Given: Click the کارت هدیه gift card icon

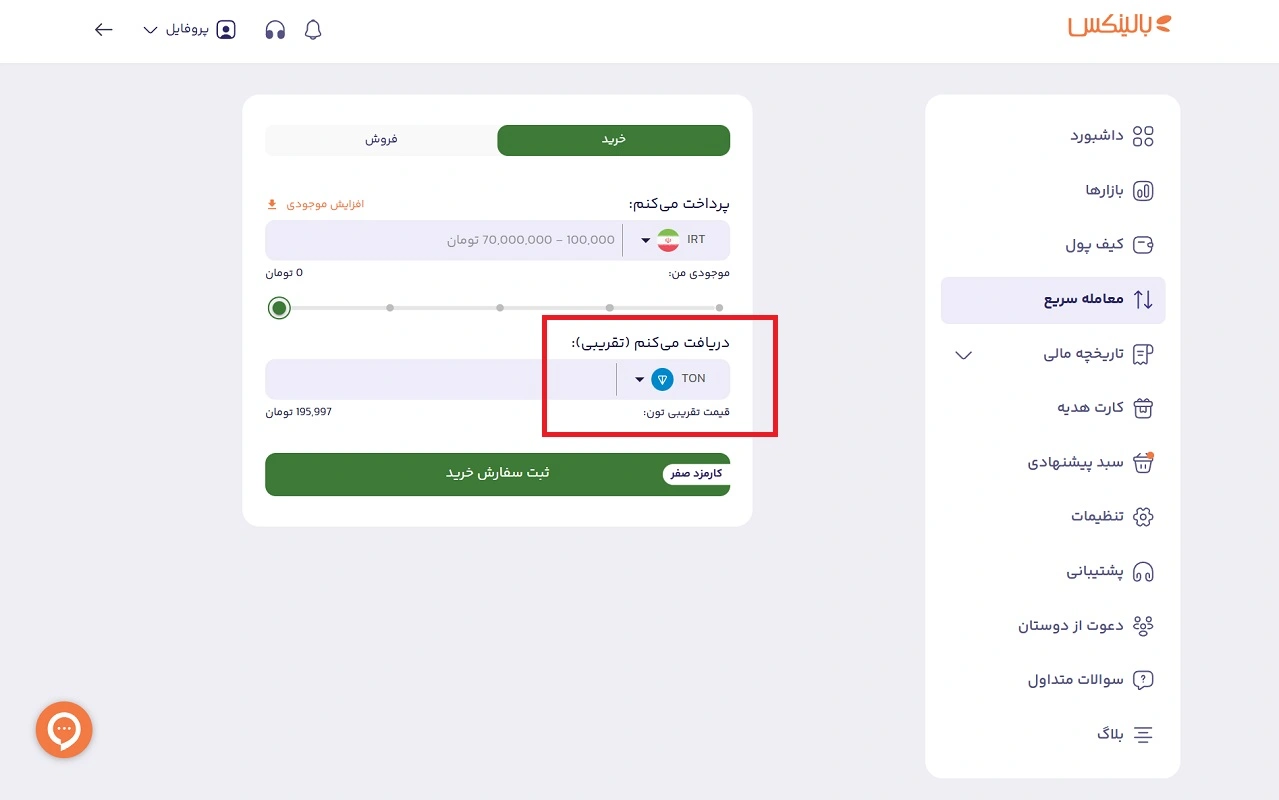Looking at the screenshot, I should pyautogui.click(x=1143, y=408).
